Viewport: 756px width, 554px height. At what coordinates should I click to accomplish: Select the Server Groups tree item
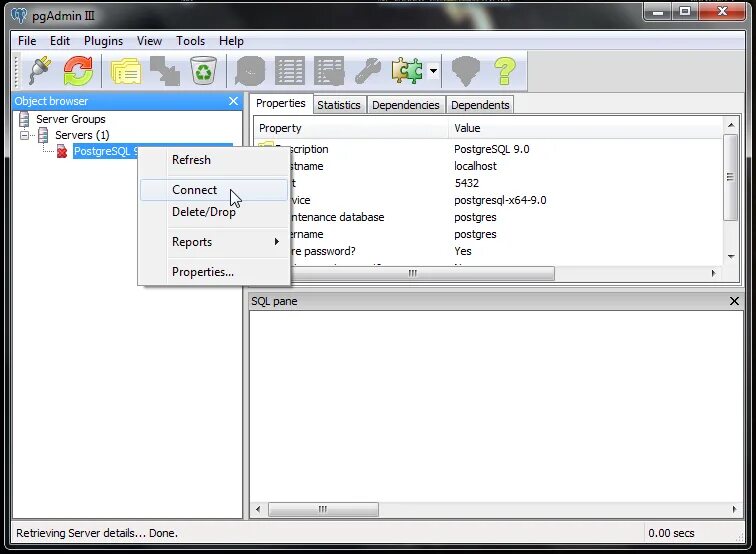coord(70,119)
